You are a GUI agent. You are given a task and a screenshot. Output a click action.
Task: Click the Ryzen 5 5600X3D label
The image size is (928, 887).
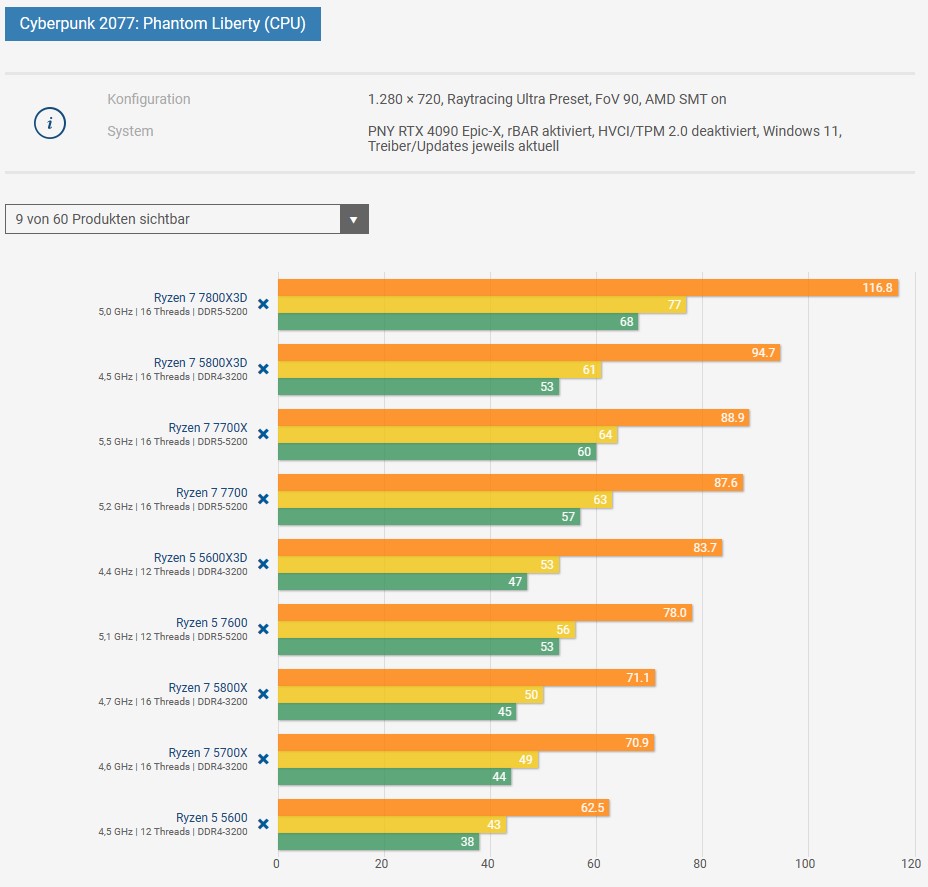coord(201,558)
